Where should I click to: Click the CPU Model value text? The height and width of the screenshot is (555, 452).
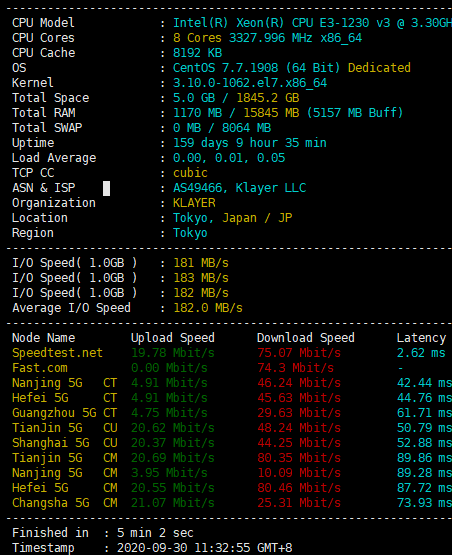[313, 23]
